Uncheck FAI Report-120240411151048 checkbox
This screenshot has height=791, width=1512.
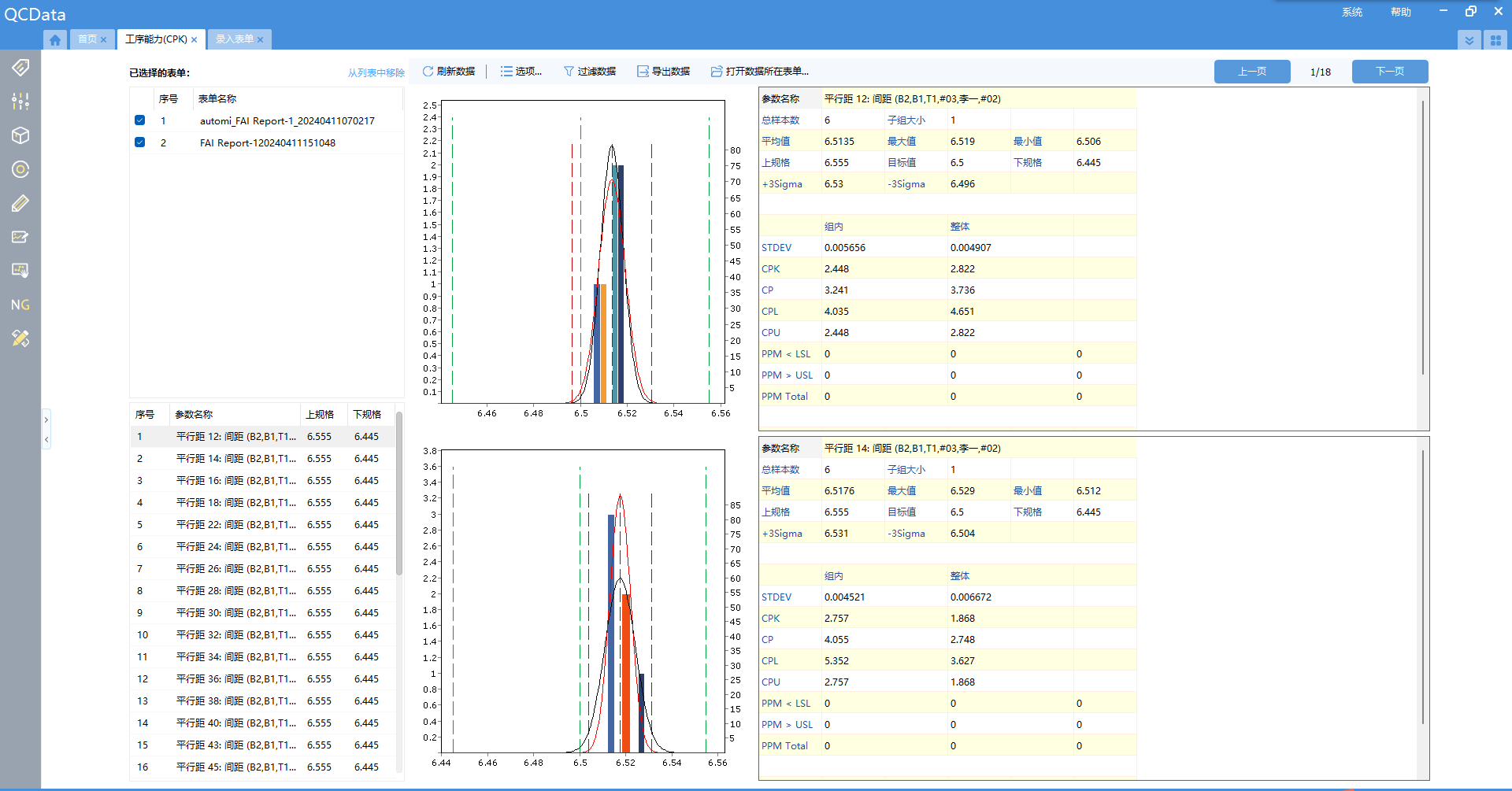coord(140,142)
